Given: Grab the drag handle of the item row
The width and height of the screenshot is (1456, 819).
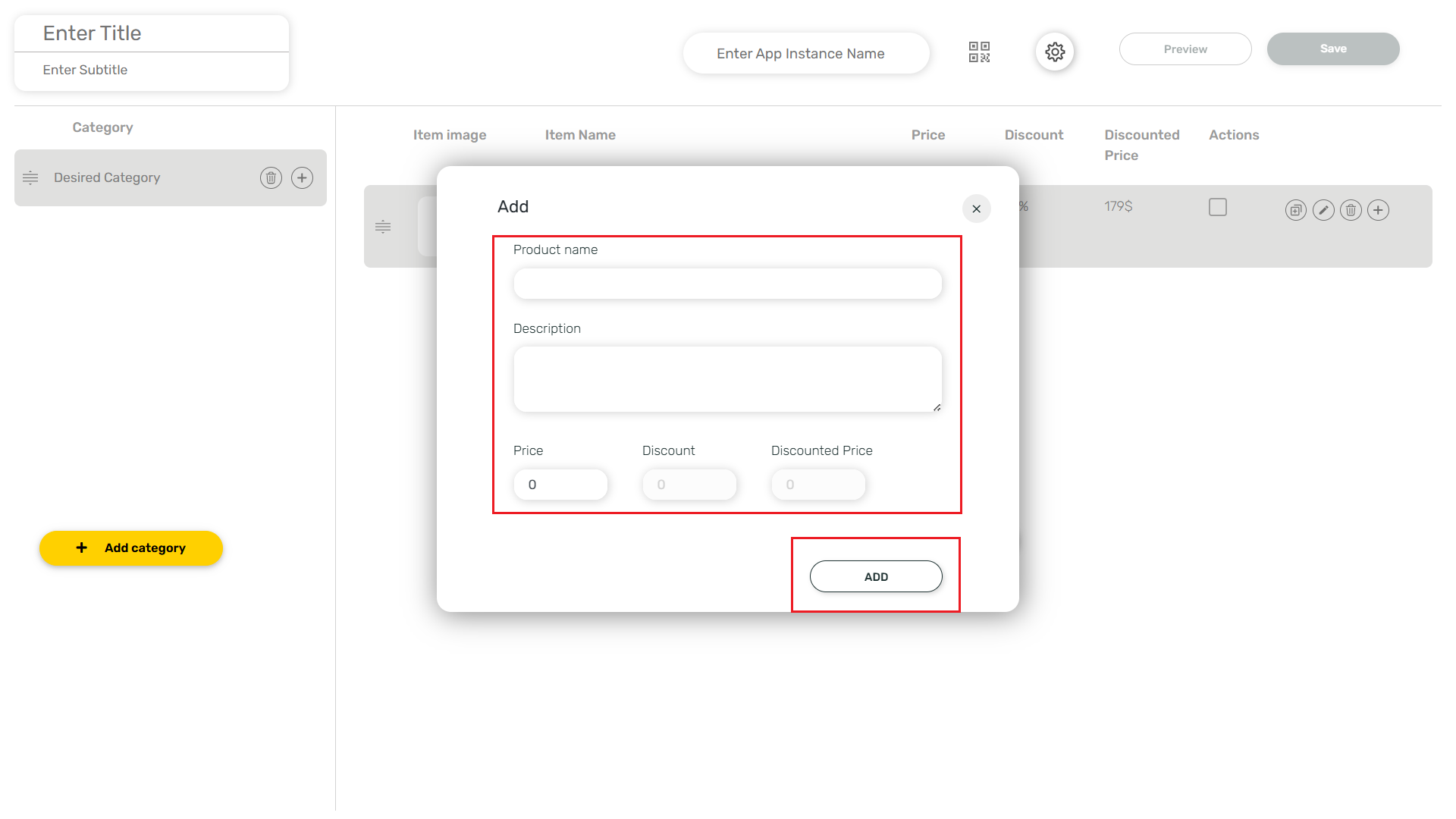Looking at the screenshot, I should 383,226.
